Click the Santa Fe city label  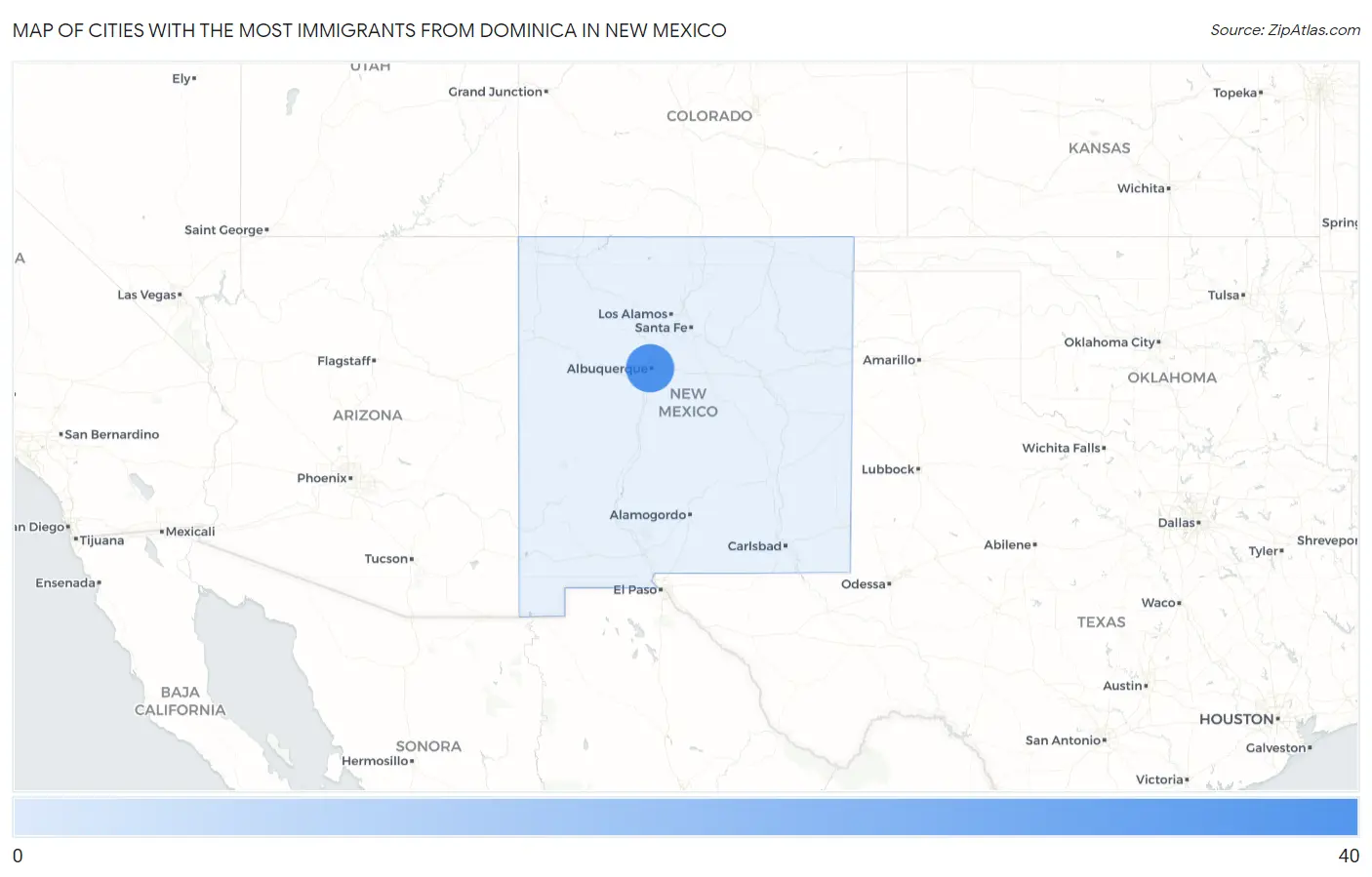coord(663,328)
